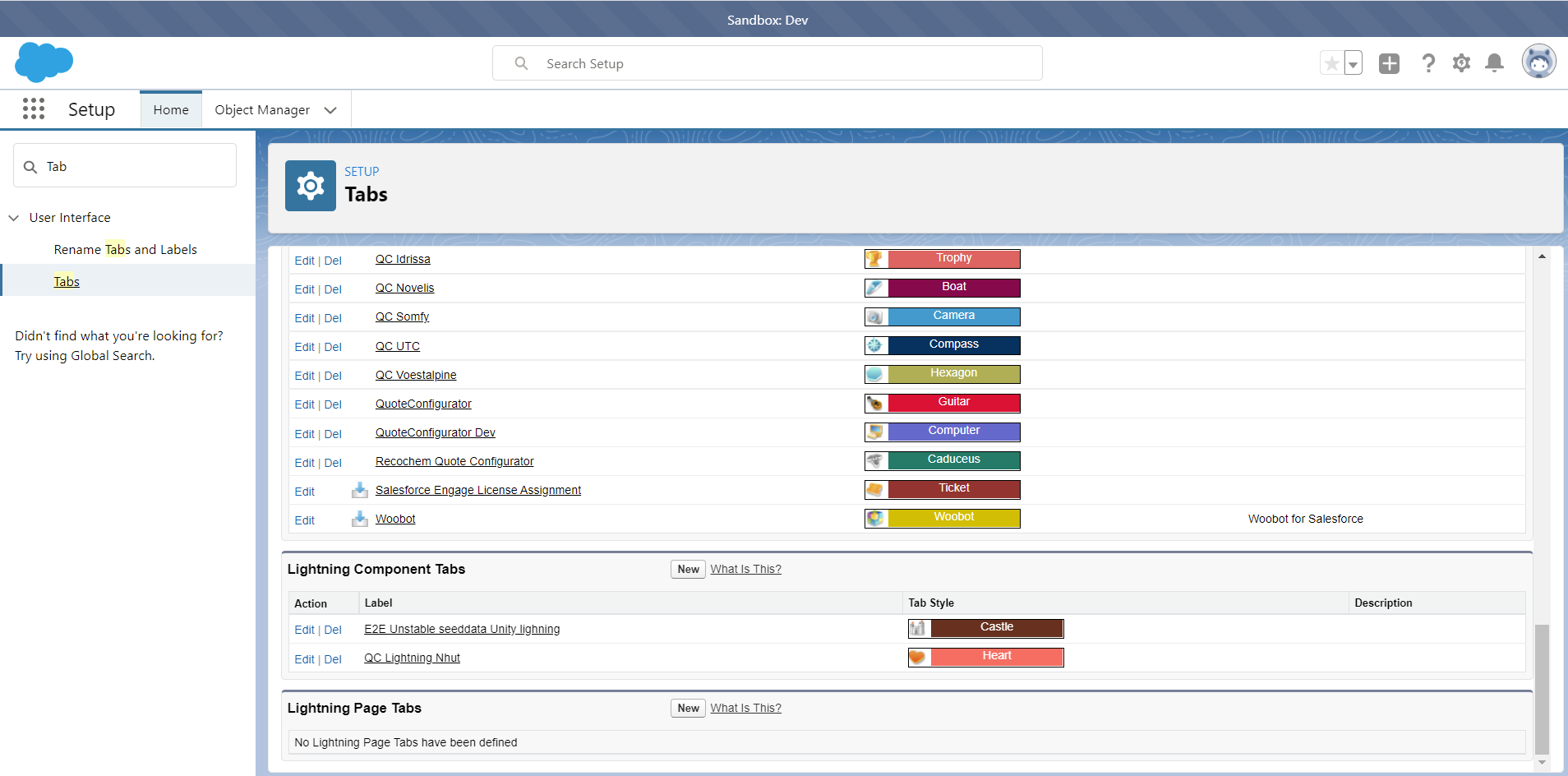Viewport: 1568px width, 776px height.
Task: Click the Salesforce cloud logo
Action: click(44, 62)
